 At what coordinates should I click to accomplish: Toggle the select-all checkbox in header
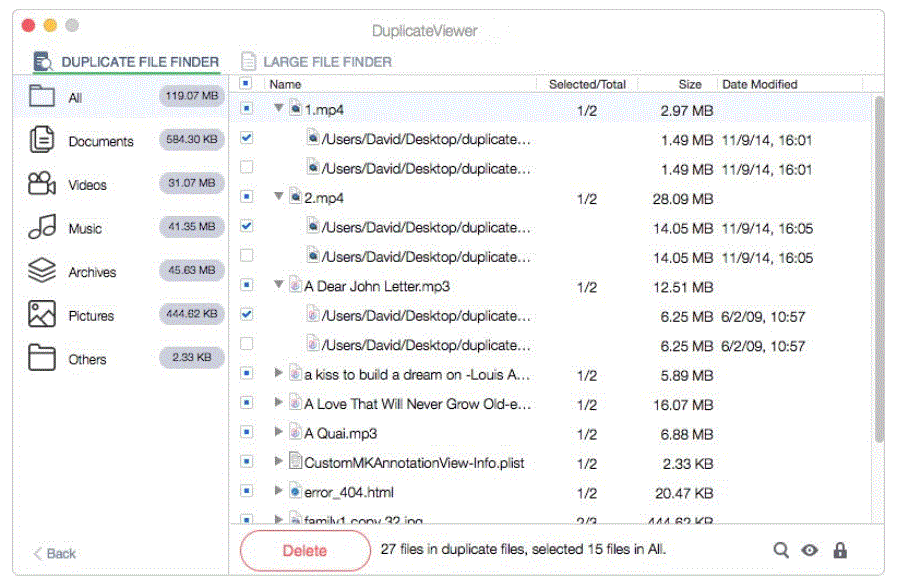(246, 84)
